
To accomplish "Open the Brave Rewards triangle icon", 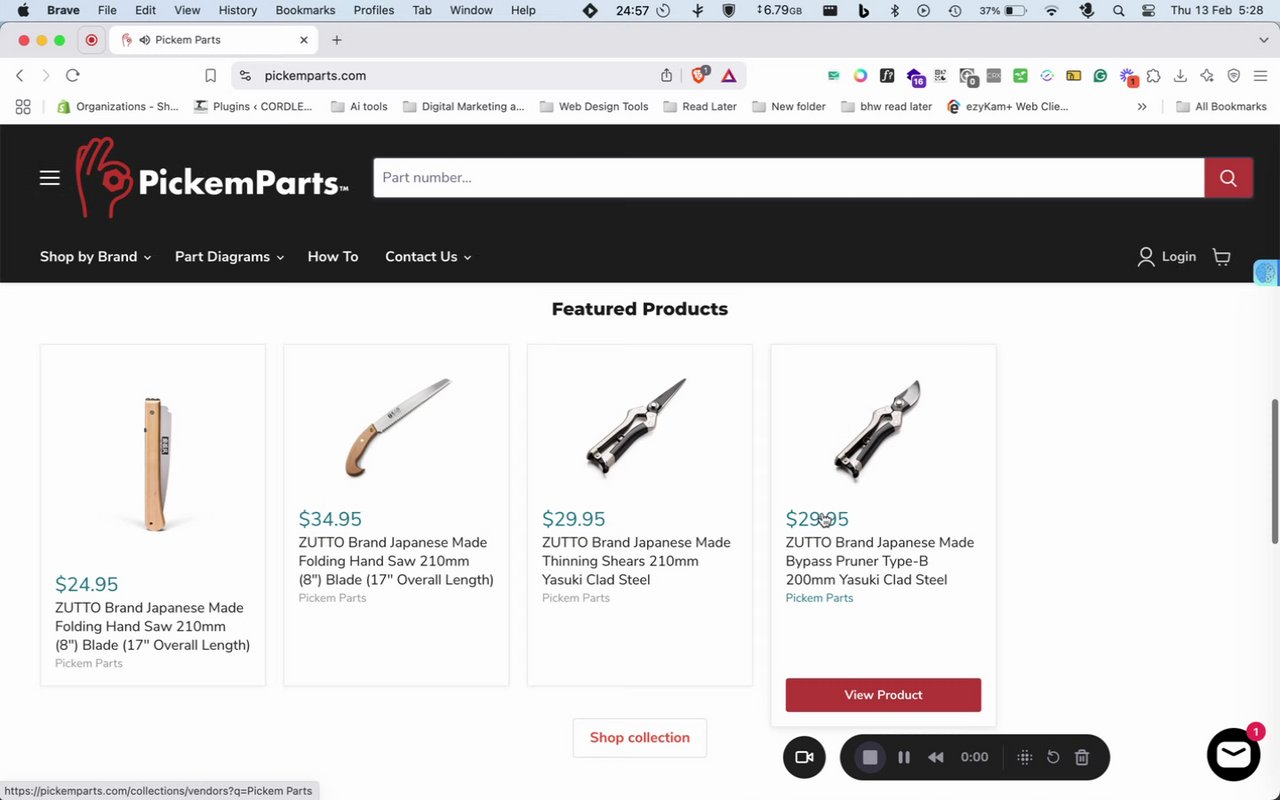I will pyautogui.click(x=729, y=75).
